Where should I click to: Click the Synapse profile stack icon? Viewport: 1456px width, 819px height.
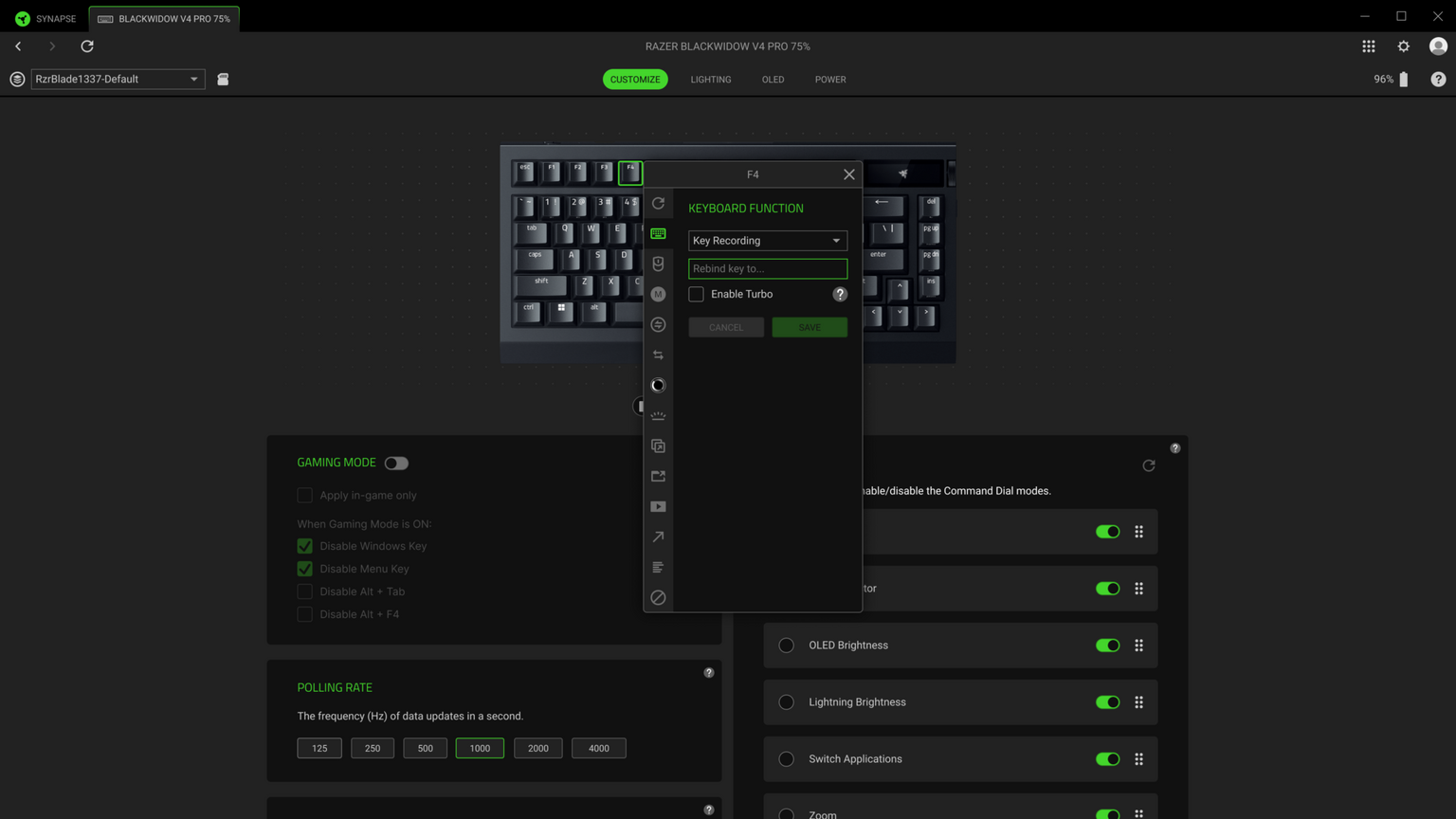pyautogui.click(x=16, y=79)
